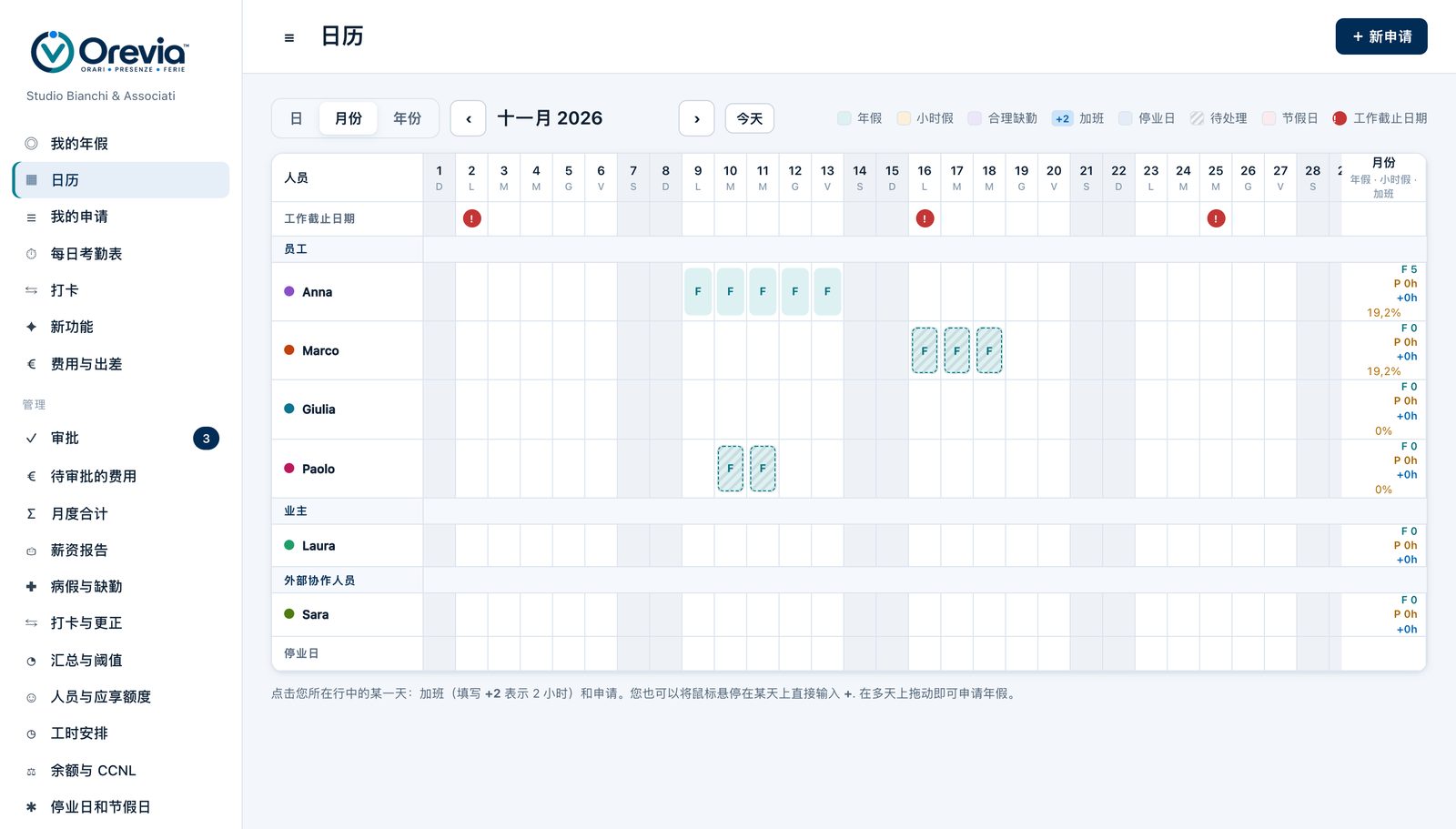Open 我的年假 from the sidebar
The height and width of the screenshot is (829, 1456).
pyautogui.click(x=121, y=144)
